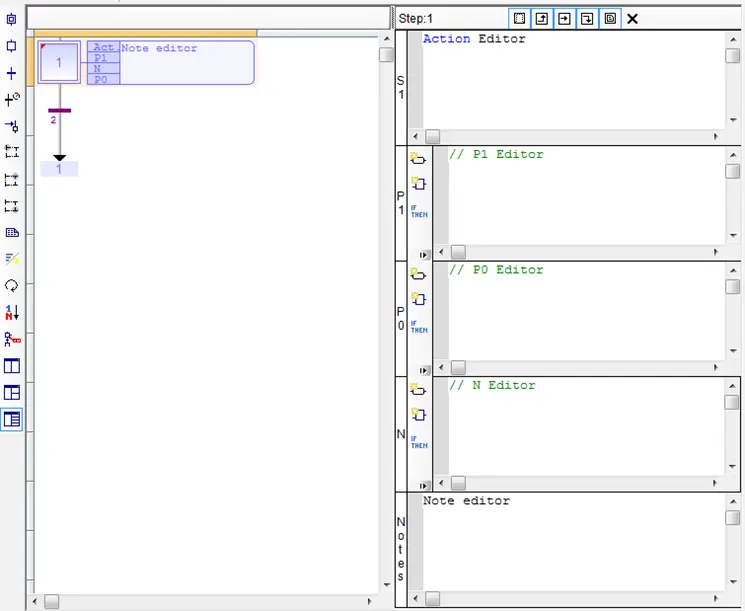Toggle the Action section button in Step header
This screenshot has width=745, height=611.
pyautogui.click(x=519, y=19)
